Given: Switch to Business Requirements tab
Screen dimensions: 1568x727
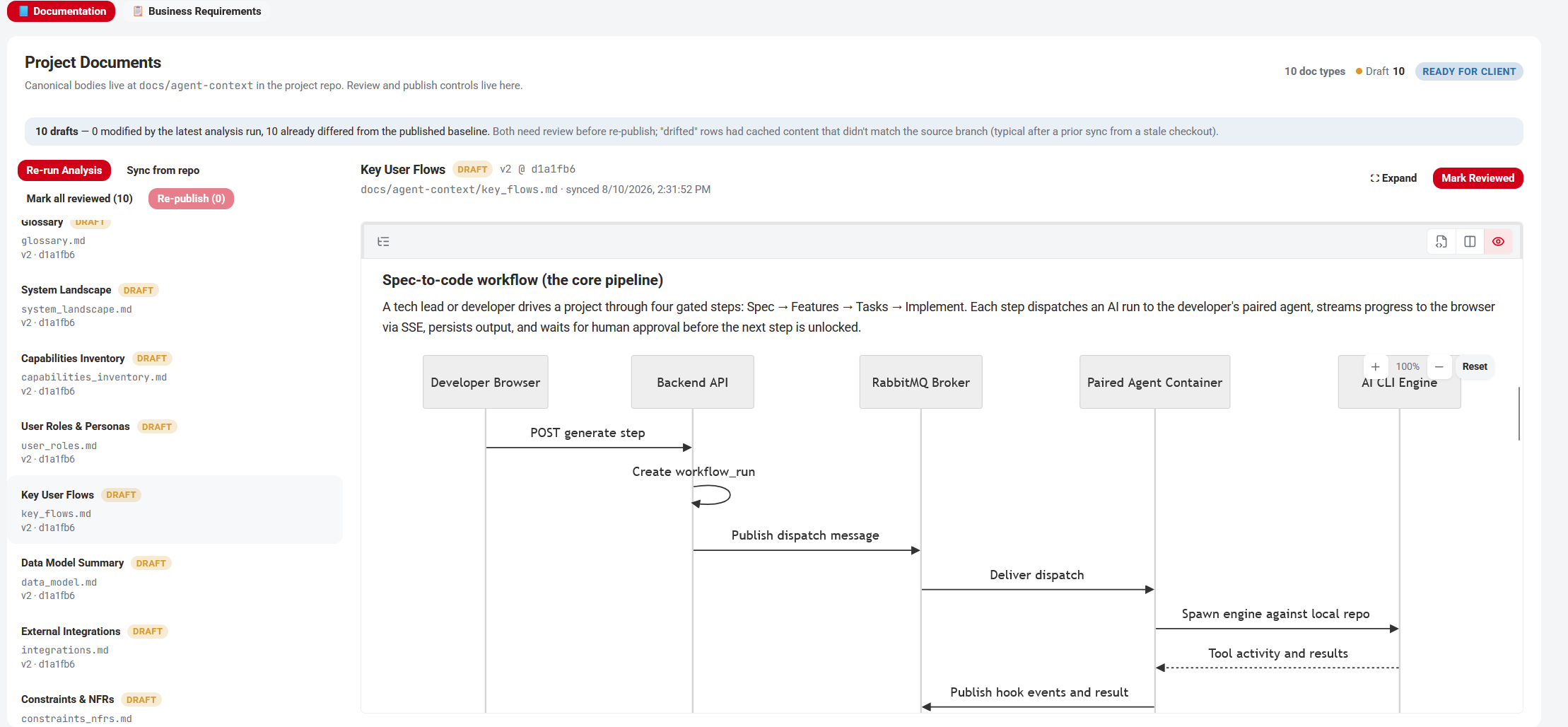Looking at the screenshot, I should 197,11.
